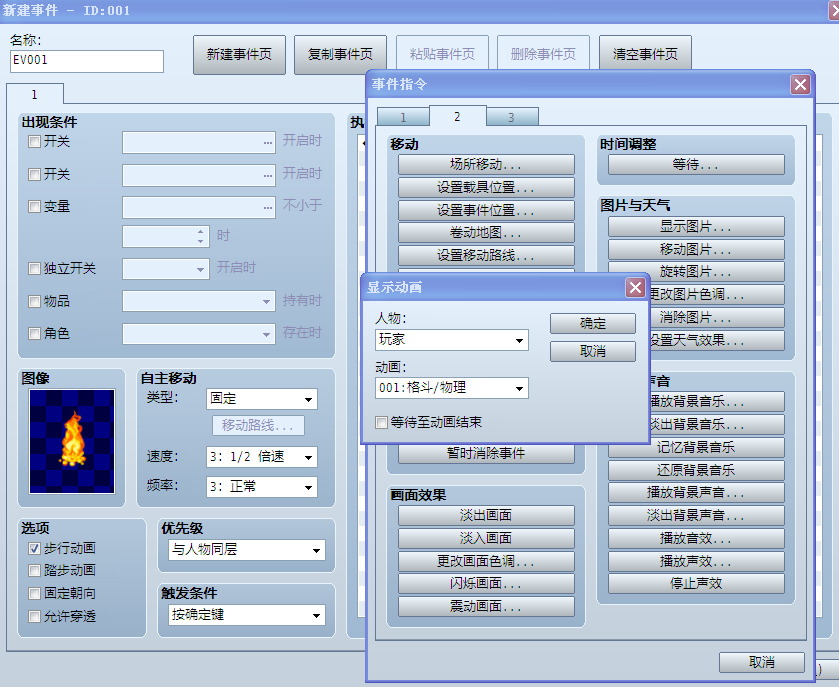Click 等待... under 时间调整
The image size is (839, 687).
point(696,164)
